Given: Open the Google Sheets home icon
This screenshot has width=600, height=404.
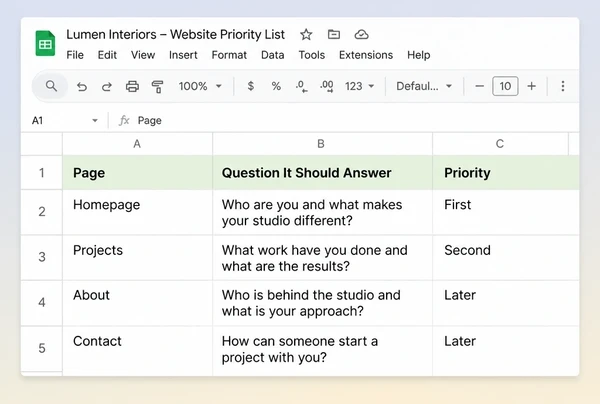Looking at the screenshot, I should [x=45, y=43].
